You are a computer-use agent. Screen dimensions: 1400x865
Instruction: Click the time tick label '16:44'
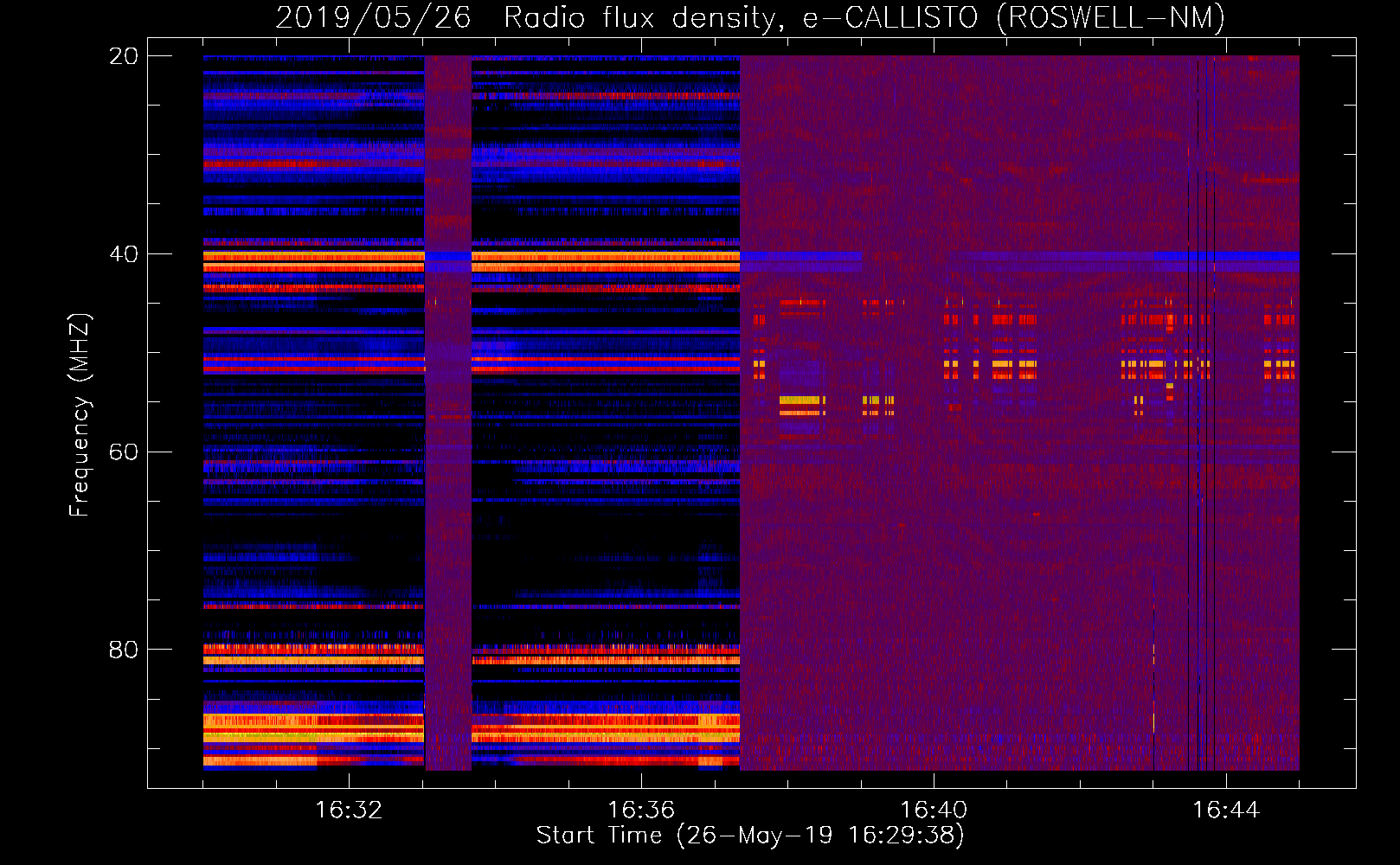tap(1226, 811)
